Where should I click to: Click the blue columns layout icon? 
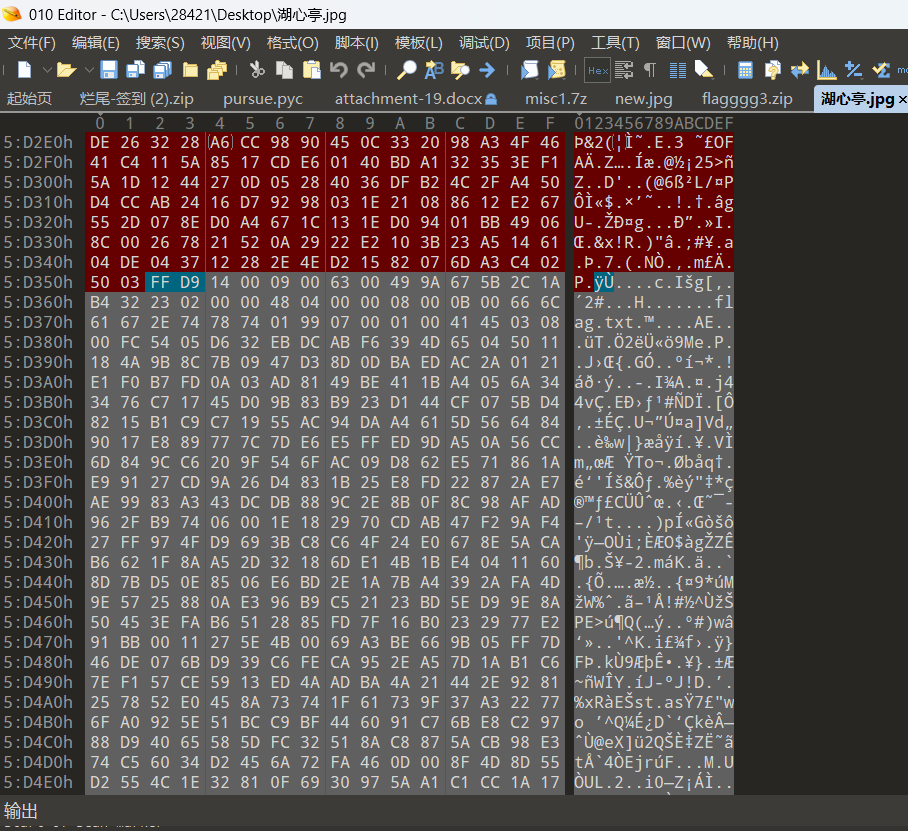pyautogui.click(x=678, y=70)
